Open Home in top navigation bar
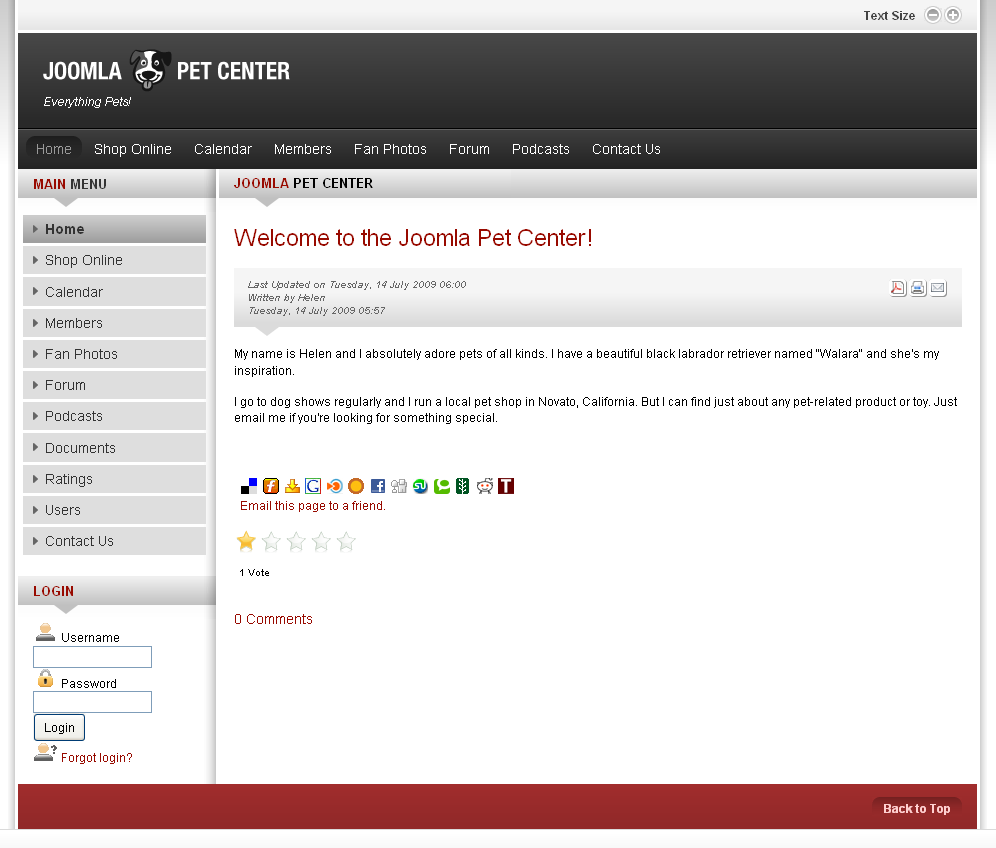The height and width of the screenshot is (848, 996). pyautogui.click(x=53, y=149)
